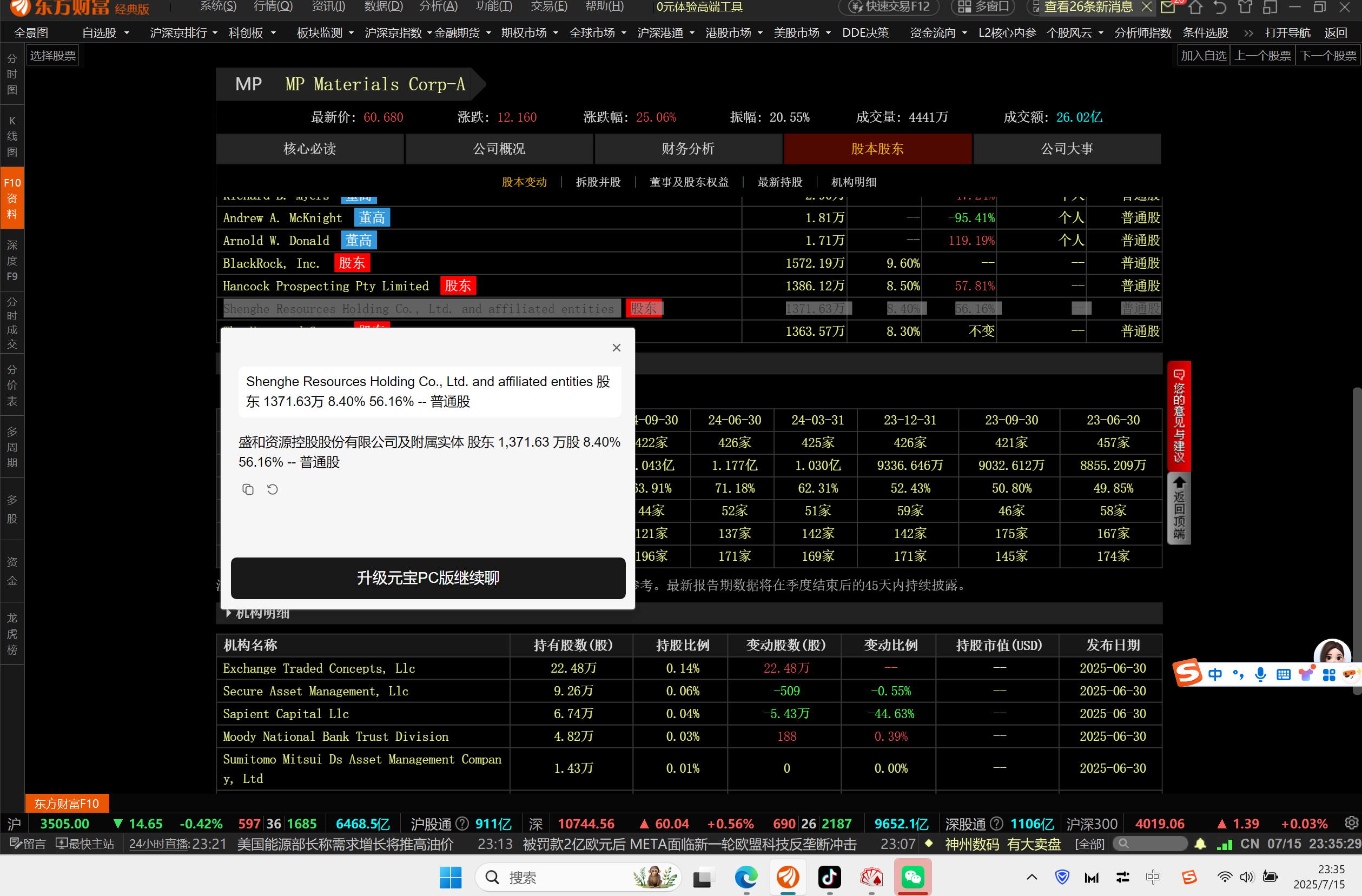Switch to the 核心必读 tab
The width and height of the screenshot is (1362, 896).
coord(310,149)
